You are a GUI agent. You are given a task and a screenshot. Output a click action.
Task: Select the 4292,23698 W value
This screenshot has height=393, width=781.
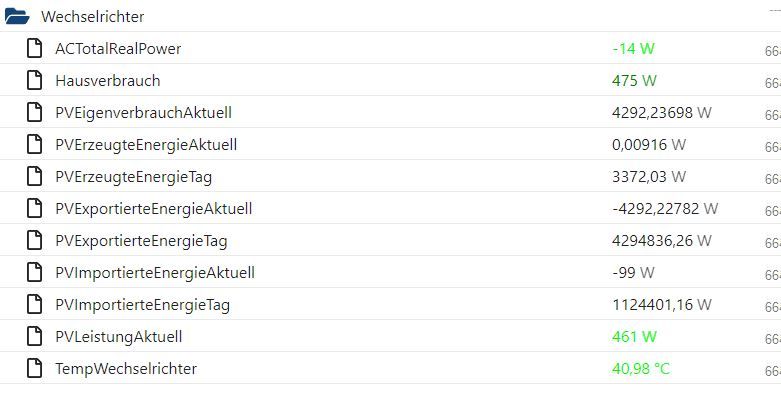pyautogui.click(x=661, y=113)
